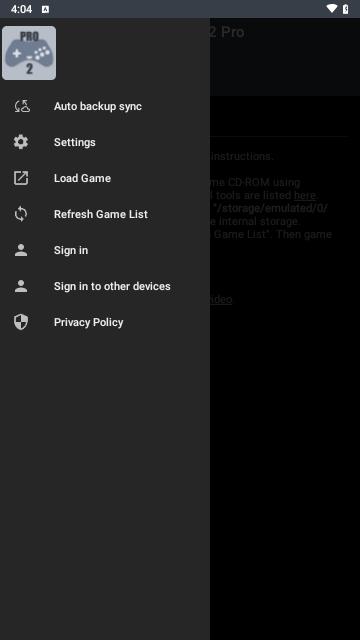Choose the Refresh Game List entry
The height and width of the screenshot is (640, 360).
105,214
